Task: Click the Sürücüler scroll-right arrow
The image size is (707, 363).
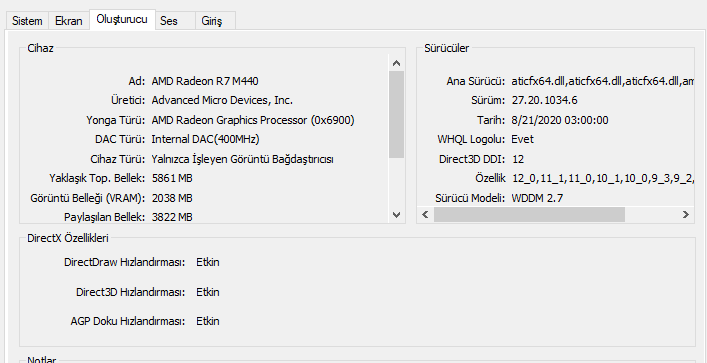Action: 685,215
